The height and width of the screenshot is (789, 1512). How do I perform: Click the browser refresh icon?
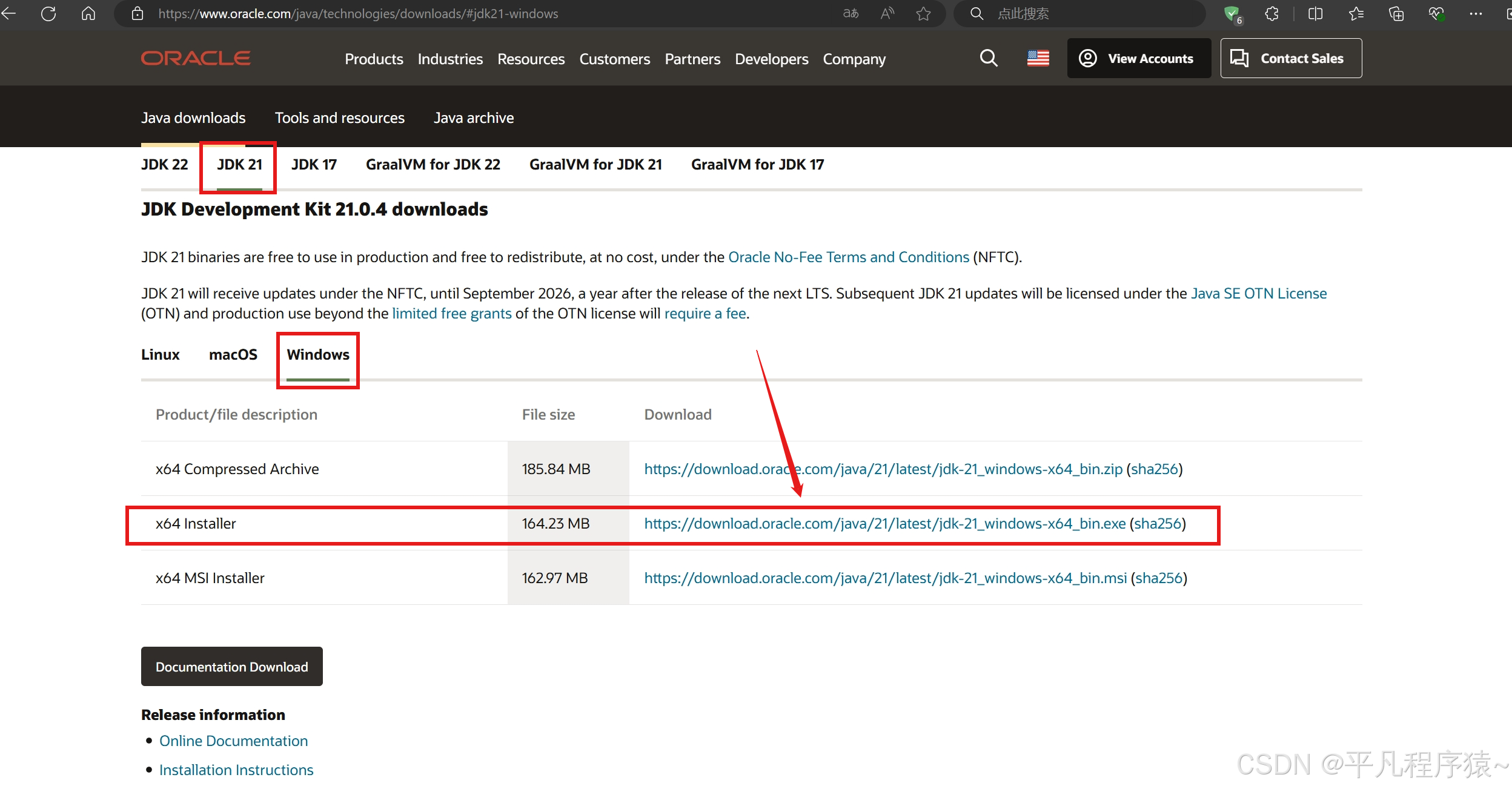point(48,13)
